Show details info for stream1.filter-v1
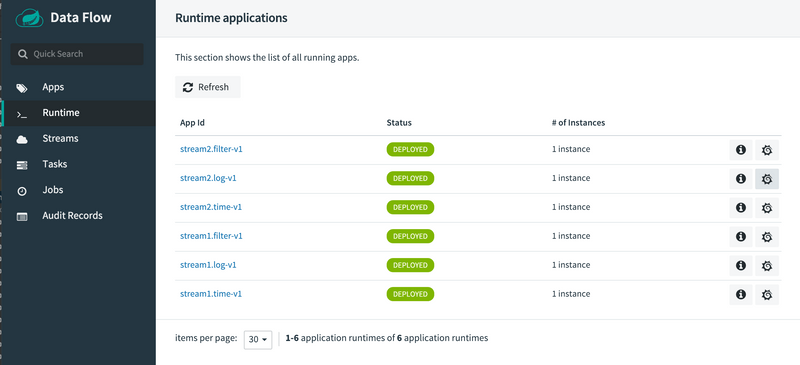Viewport: 800px width, 365px height. click(741, 237)
